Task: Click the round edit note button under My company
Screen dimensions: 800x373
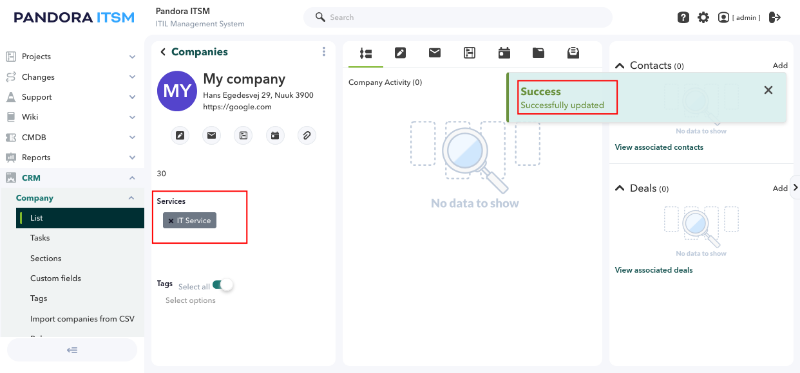Action: (x=180, y=135)
